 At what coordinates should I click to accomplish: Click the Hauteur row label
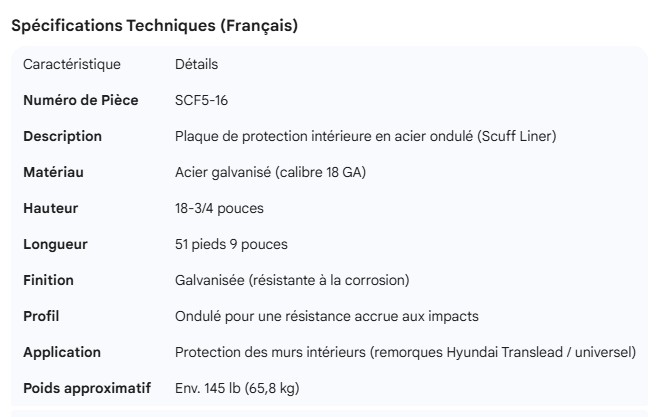point(50,209)
